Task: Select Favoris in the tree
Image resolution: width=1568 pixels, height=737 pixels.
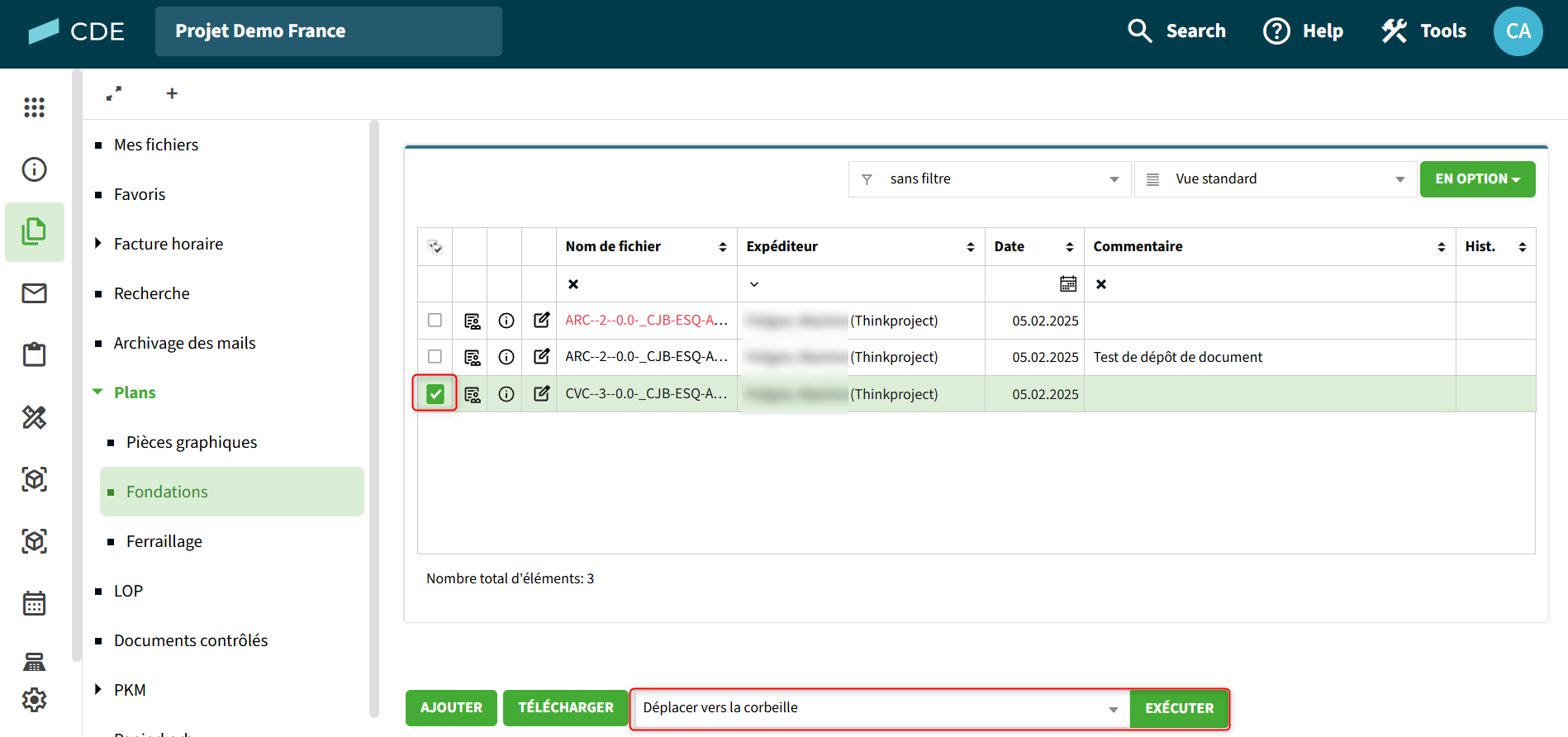Action: (x=140, y=194)
